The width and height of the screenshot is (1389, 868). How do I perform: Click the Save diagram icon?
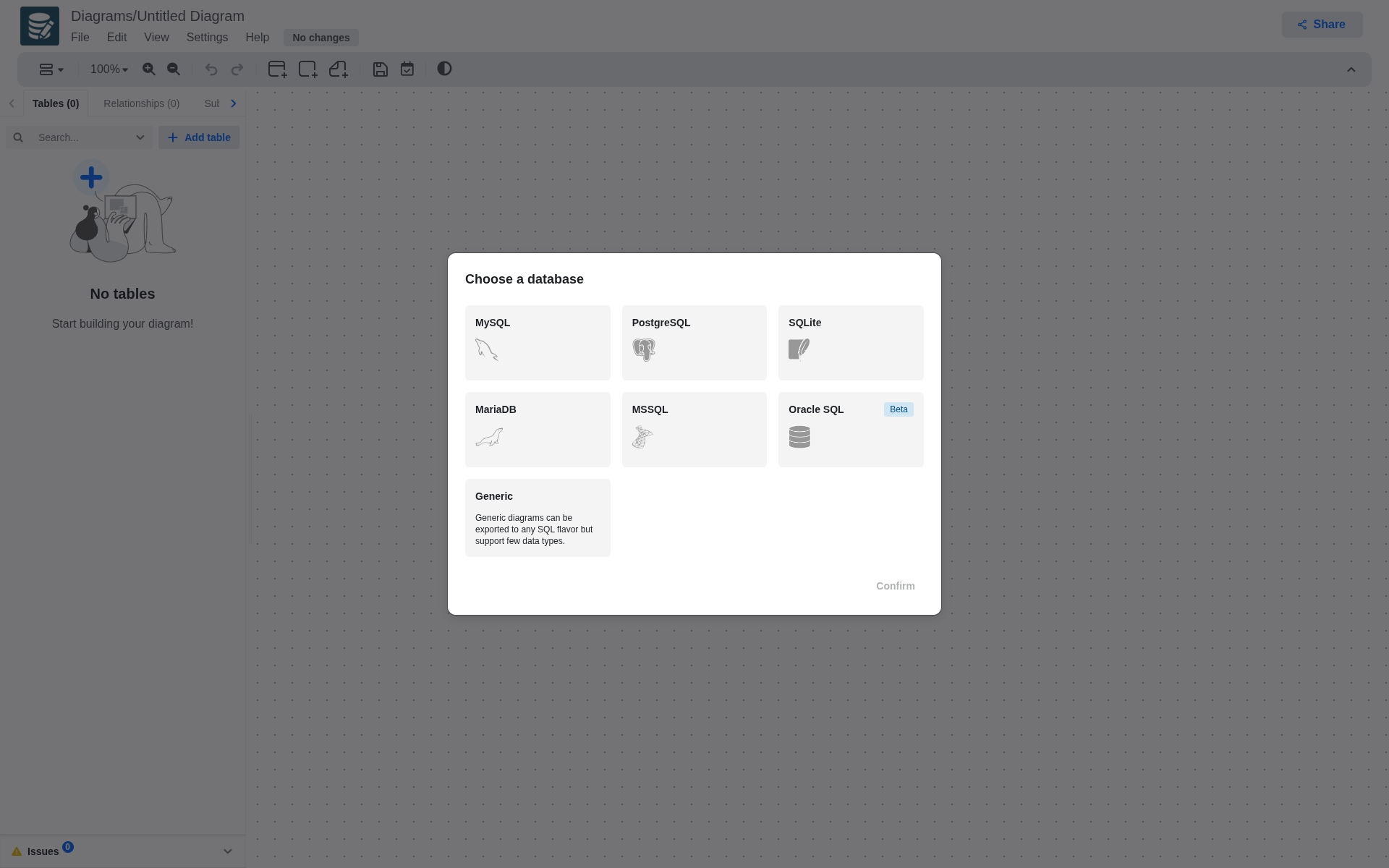(380, 69)
